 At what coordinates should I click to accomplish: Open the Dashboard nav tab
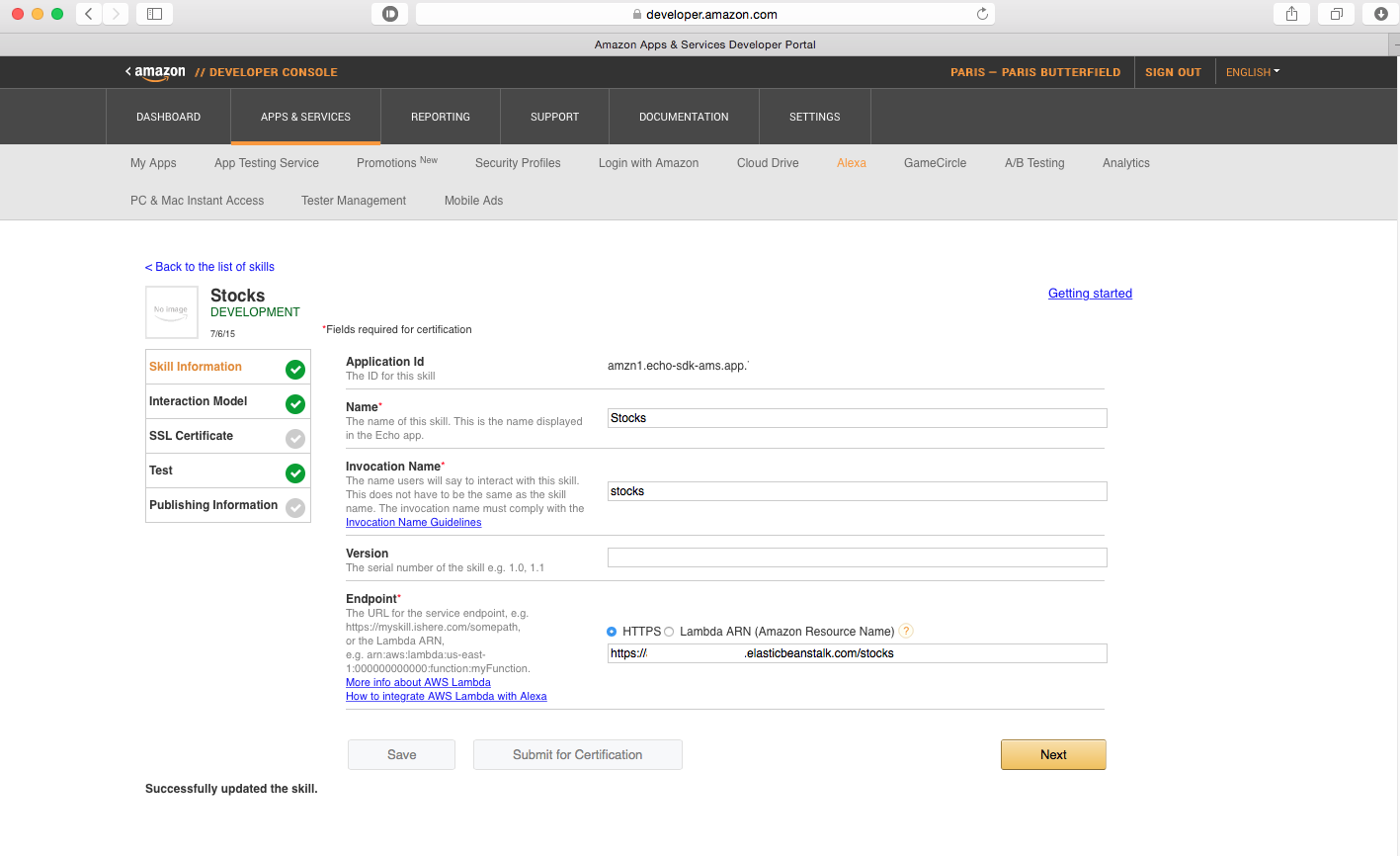point(169,117)
